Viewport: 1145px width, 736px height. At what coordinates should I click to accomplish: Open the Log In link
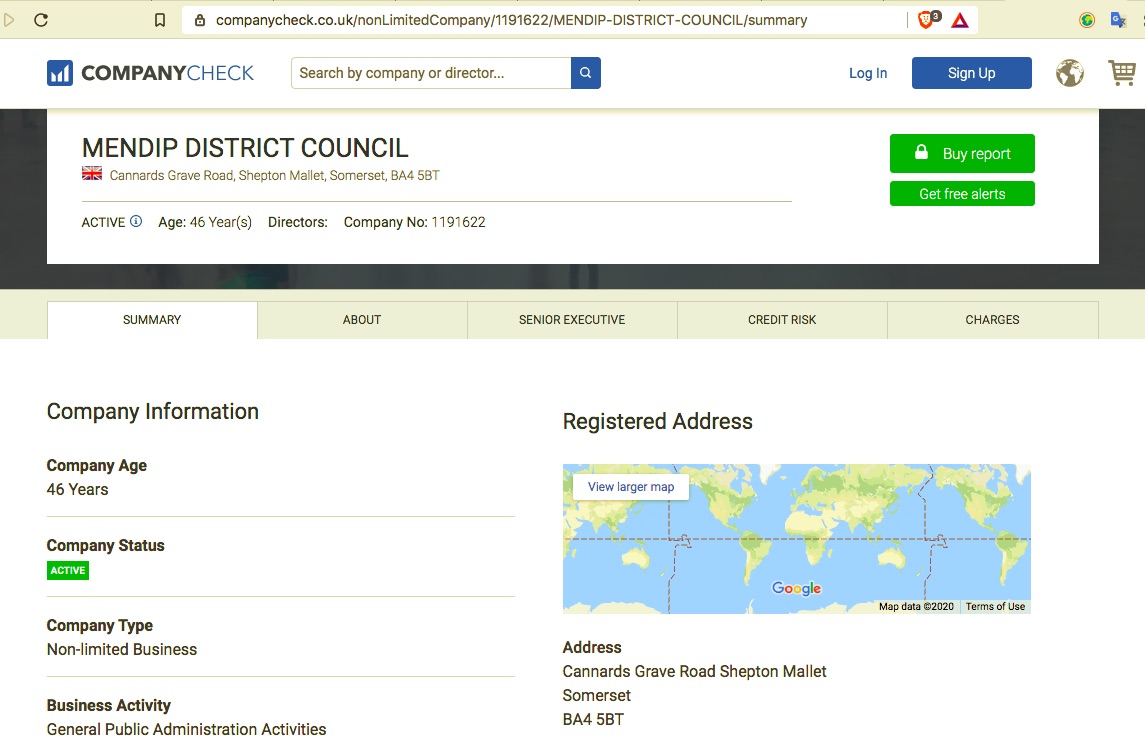pos(868,73)
